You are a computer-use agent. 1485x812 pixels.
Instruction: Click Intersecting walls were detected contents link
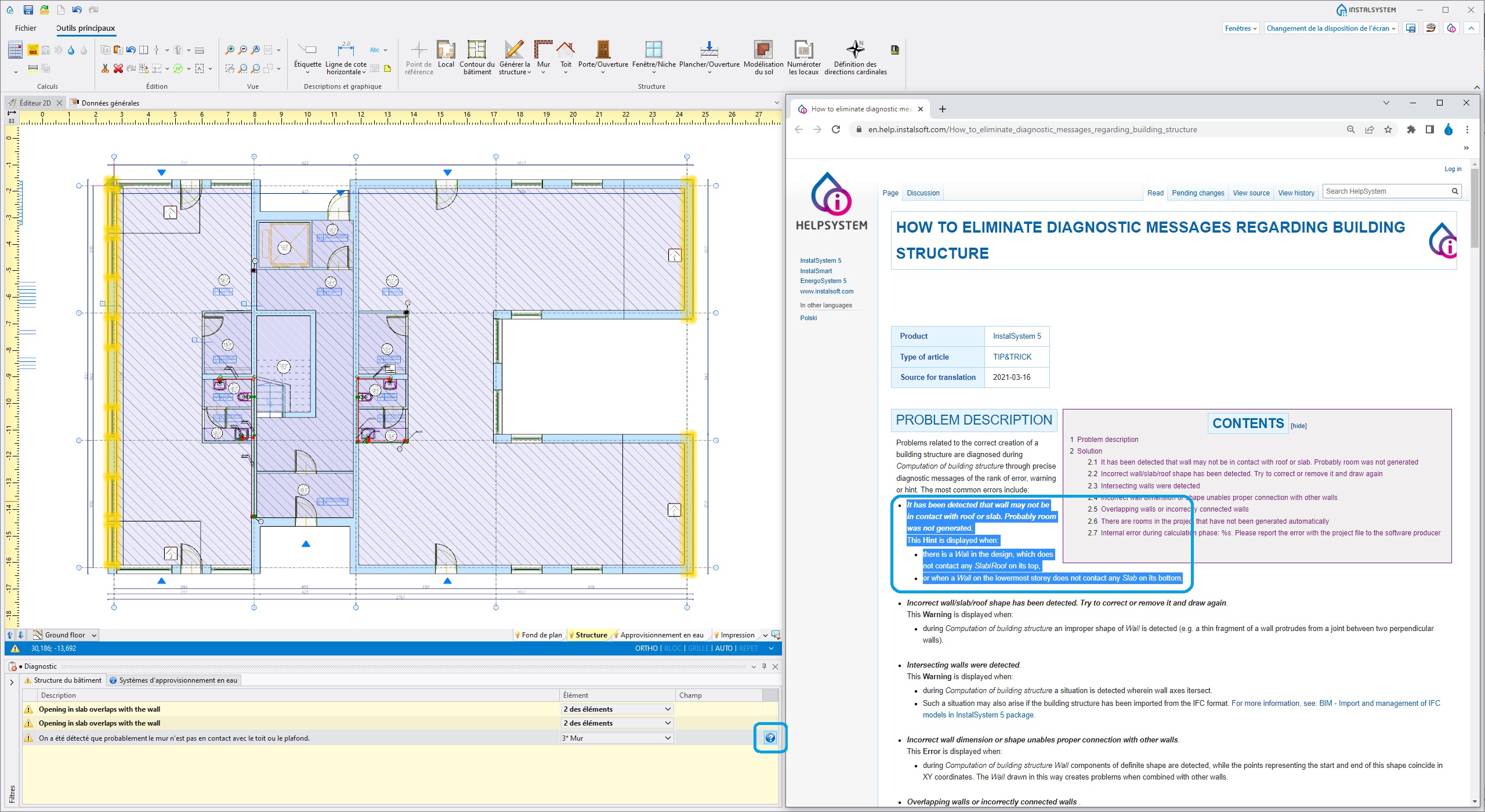pos(1150,486)
